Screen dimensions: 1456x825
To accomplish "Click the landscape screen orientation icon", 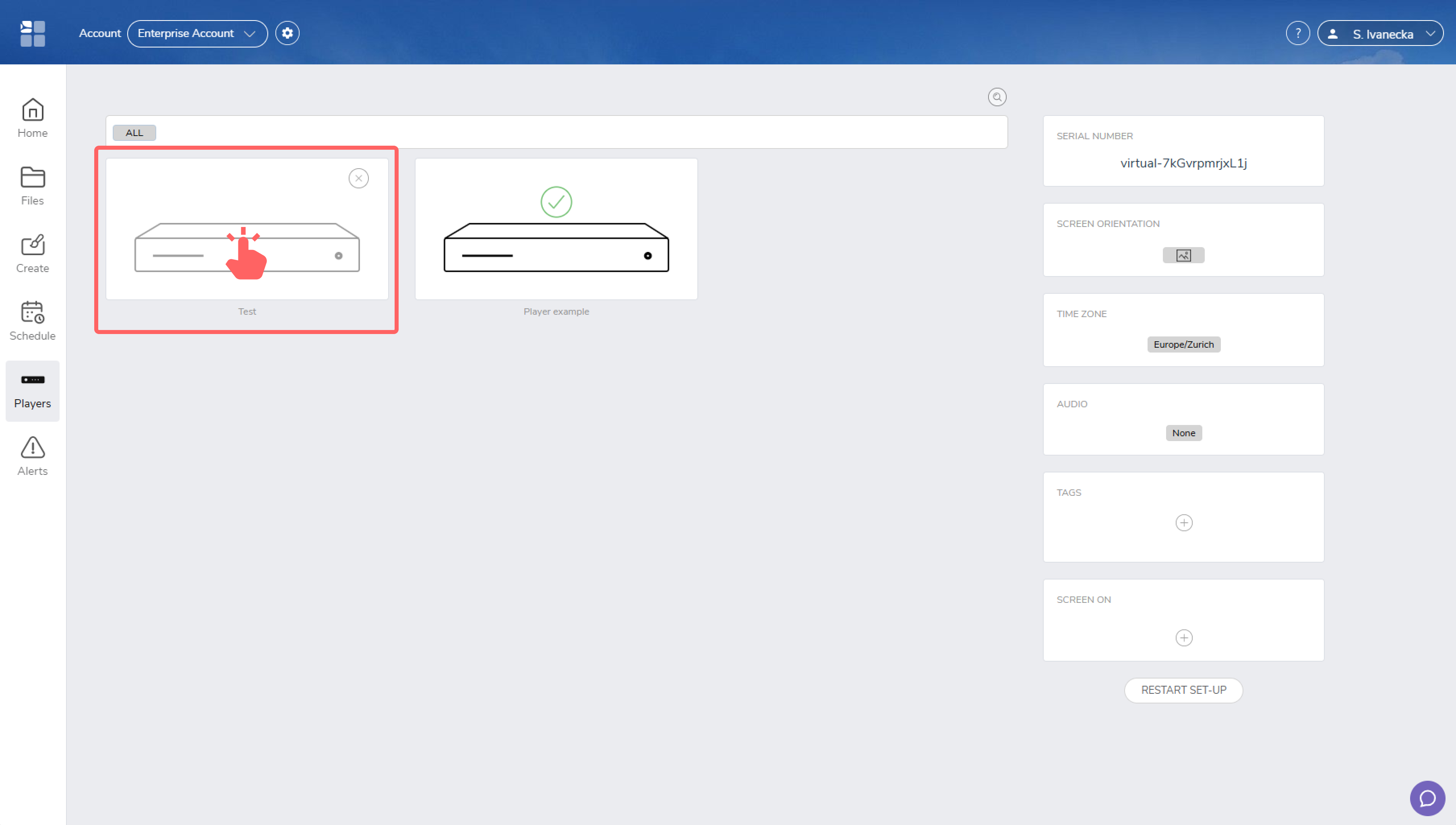I will click(1183, 256).
